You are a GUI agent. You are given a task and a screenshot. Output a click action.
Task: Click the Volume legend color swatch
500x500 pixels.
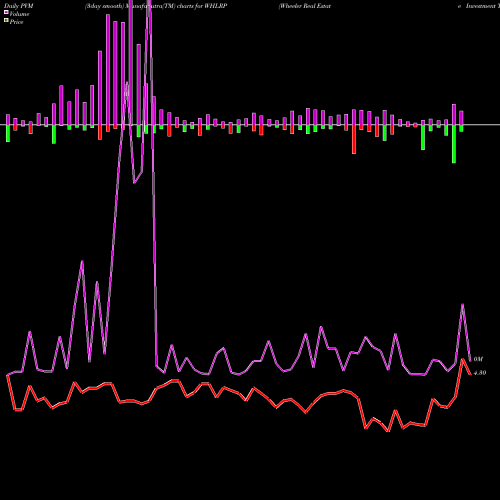(x=6, y=12)
